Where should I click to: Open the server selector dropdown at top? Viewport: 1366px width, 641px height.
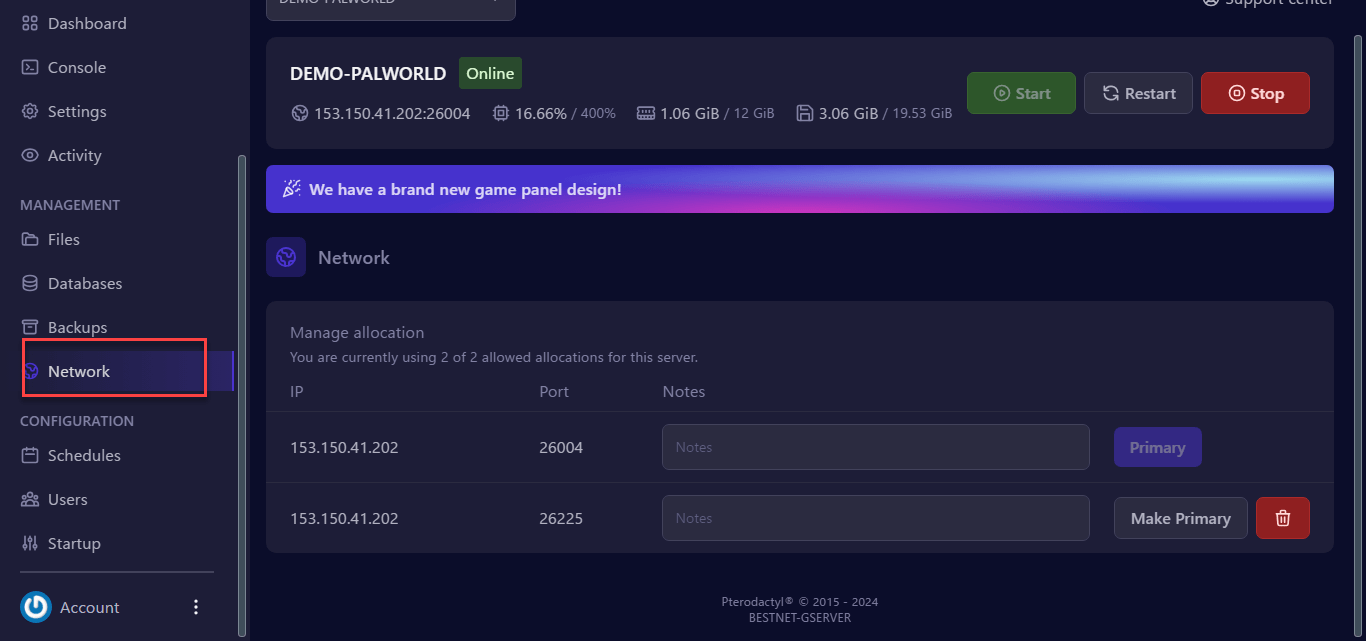tap(391, 8)
